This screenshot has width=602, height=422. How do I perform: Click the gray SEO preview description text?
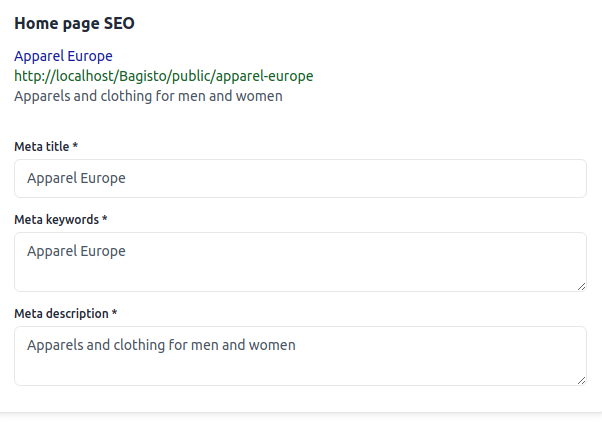(x=148, y=96)
